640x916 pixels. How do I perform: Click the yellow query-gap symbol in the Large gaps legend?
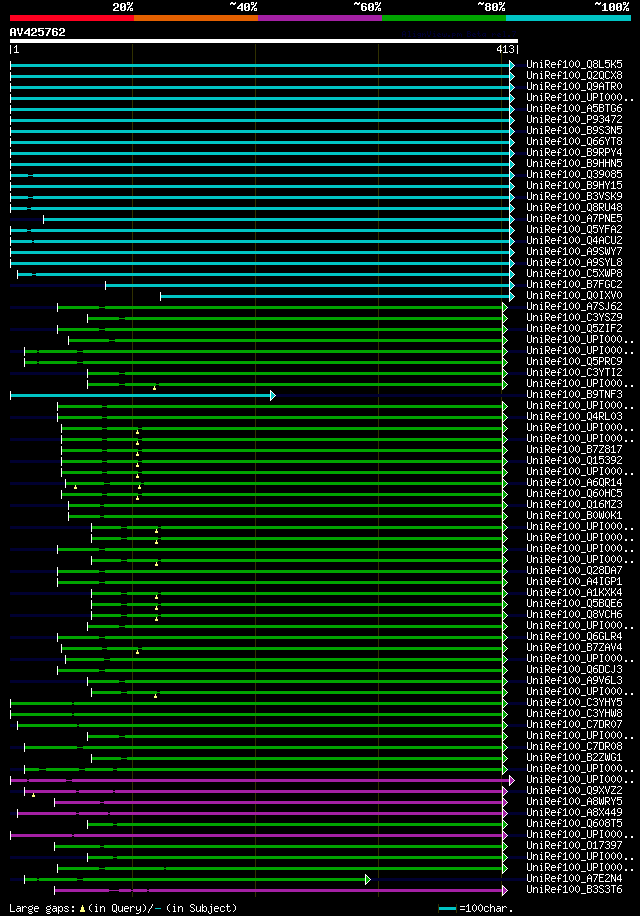point(82,908)
